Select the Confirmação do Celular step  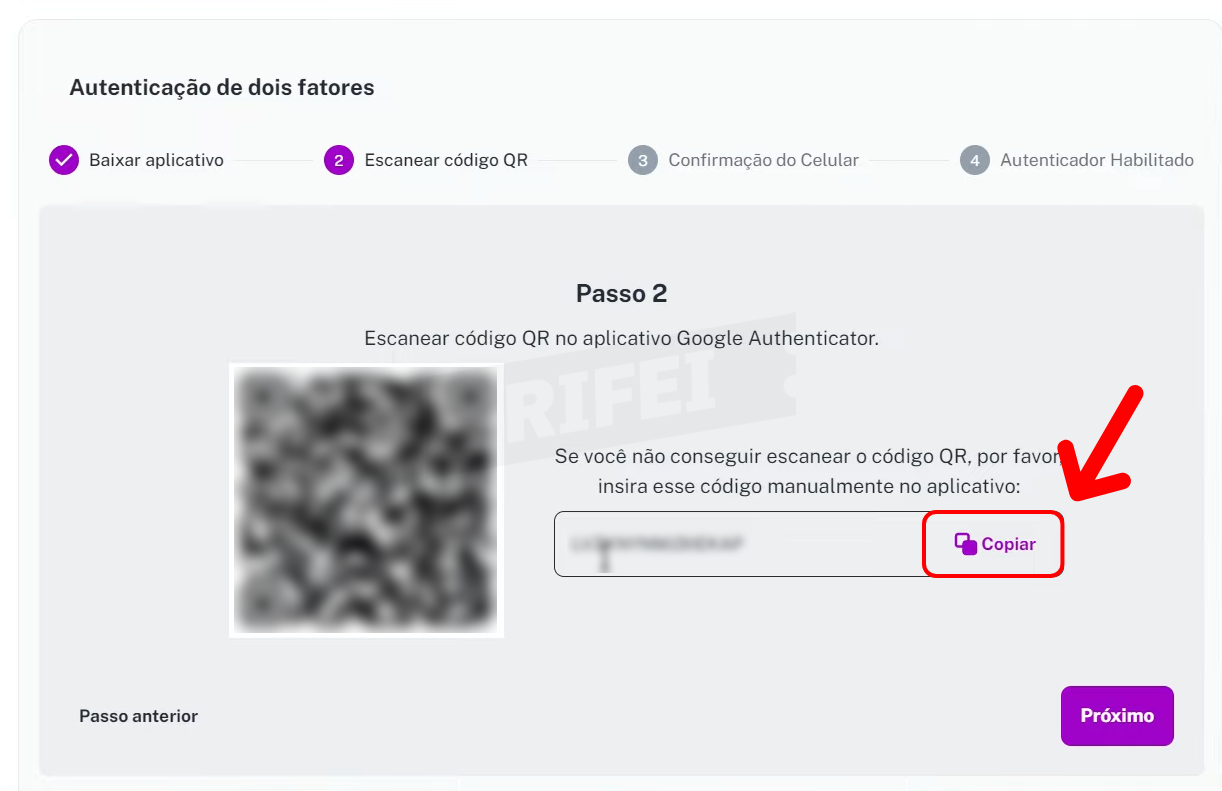[763, 160]
